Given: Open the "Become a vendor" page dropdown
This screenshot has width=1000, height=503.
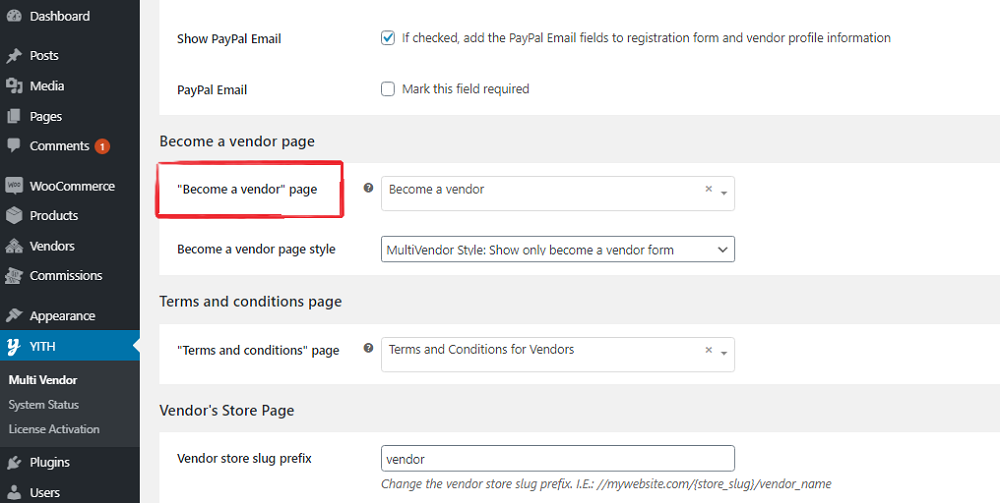Looking at the screenshot, I should tap(557, 193).
